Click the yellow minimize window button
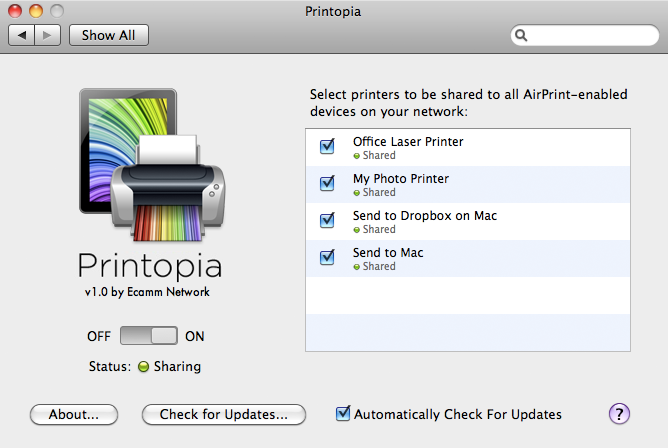This screenshot has width=668, height=448. click(36, 11)
